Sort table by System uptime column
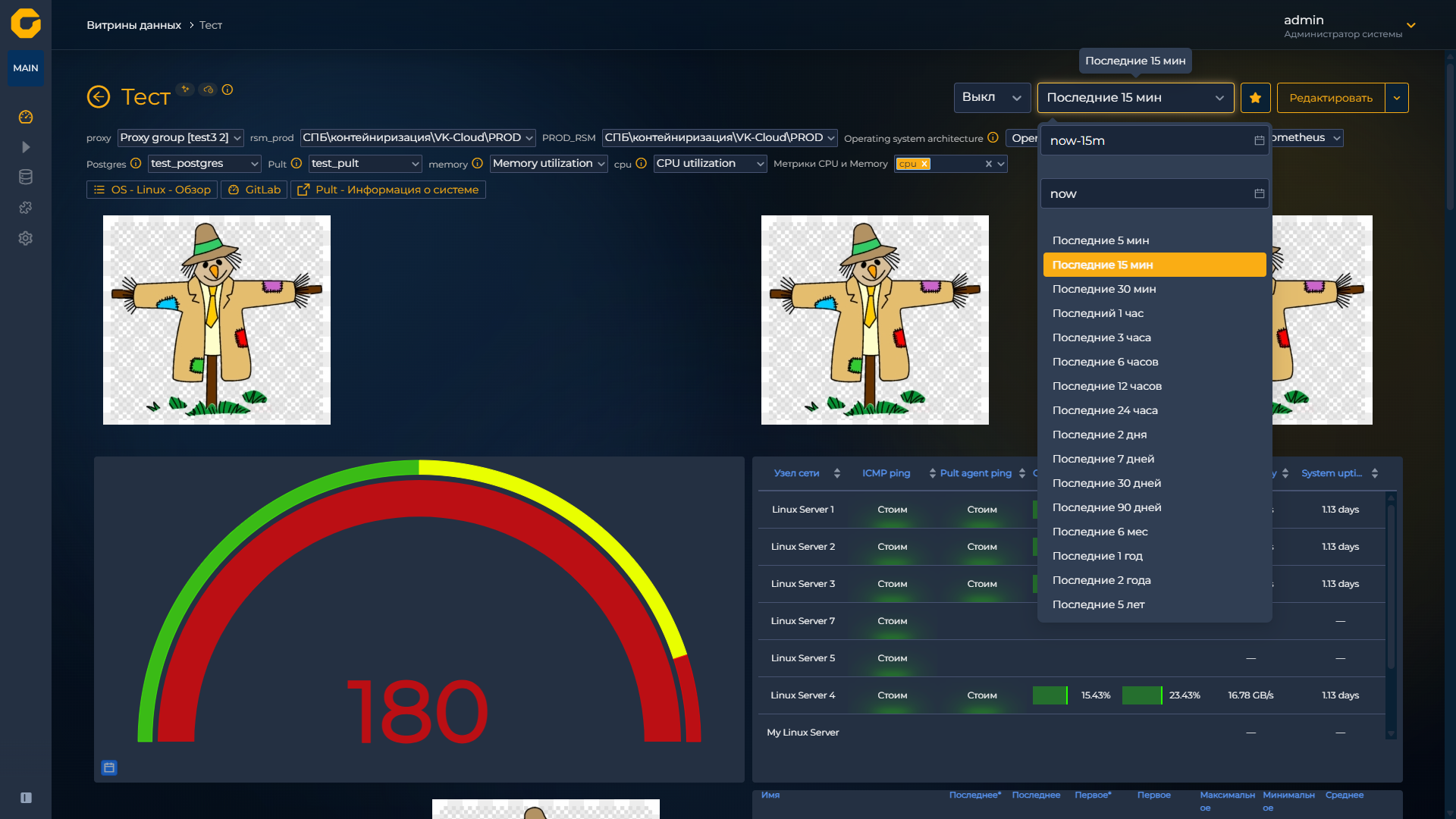The width and height of the screenshot is (1456, 819). click(x=1375, y=473)
